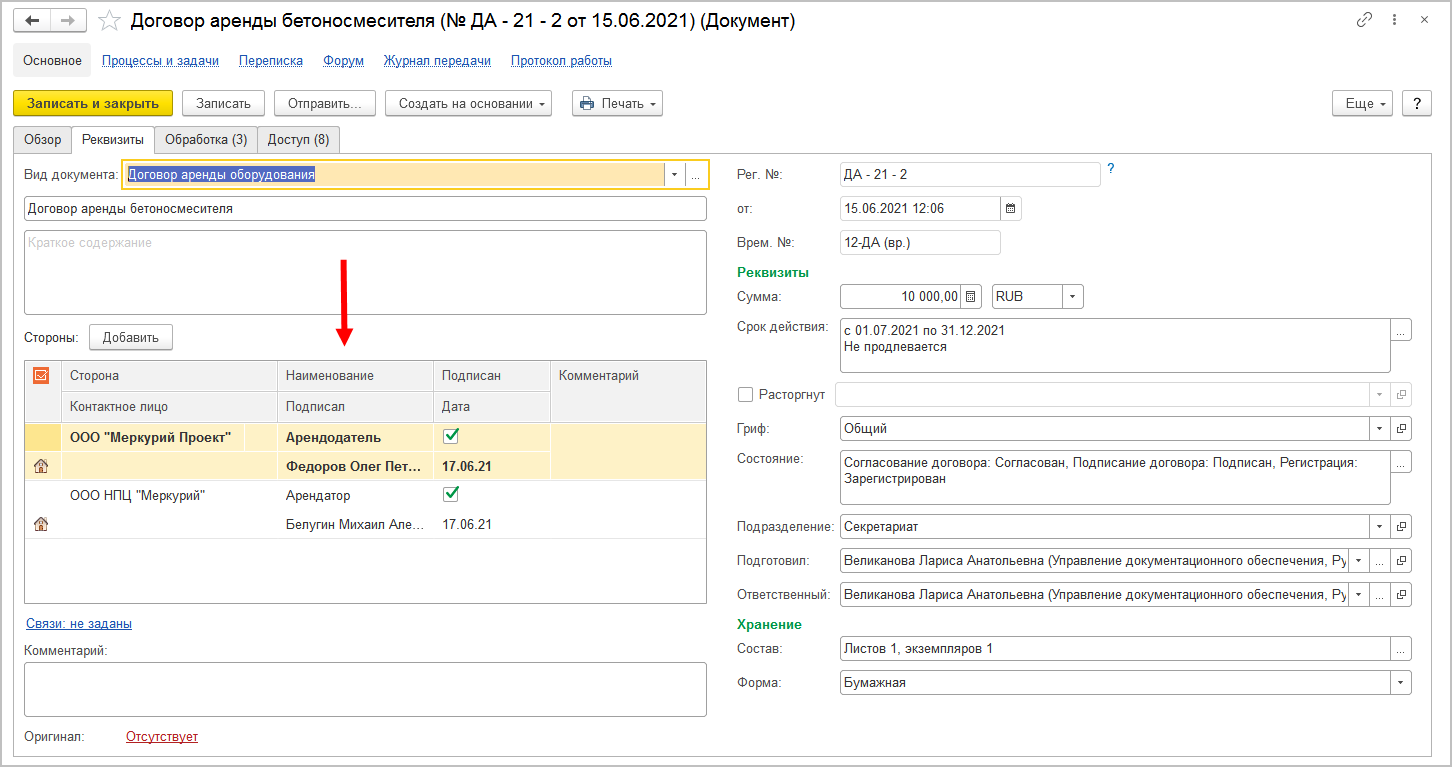Open the Журнал передачи section
The height and width of the screenshot is (767, 1452).
coord(437,61)
